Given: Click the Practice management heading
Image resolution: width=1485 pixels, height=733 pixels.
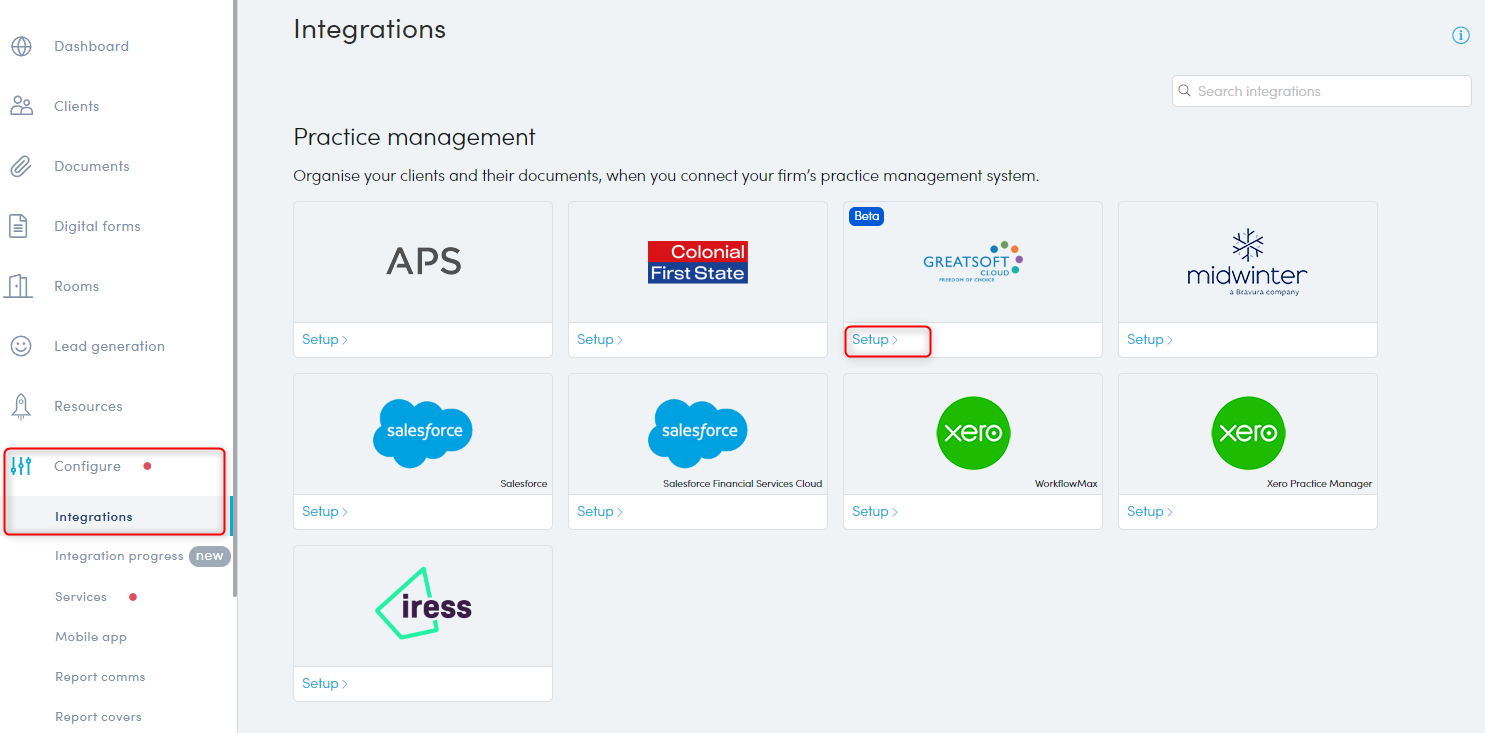Looking at the screenshot, I should [x=414, y=137].
